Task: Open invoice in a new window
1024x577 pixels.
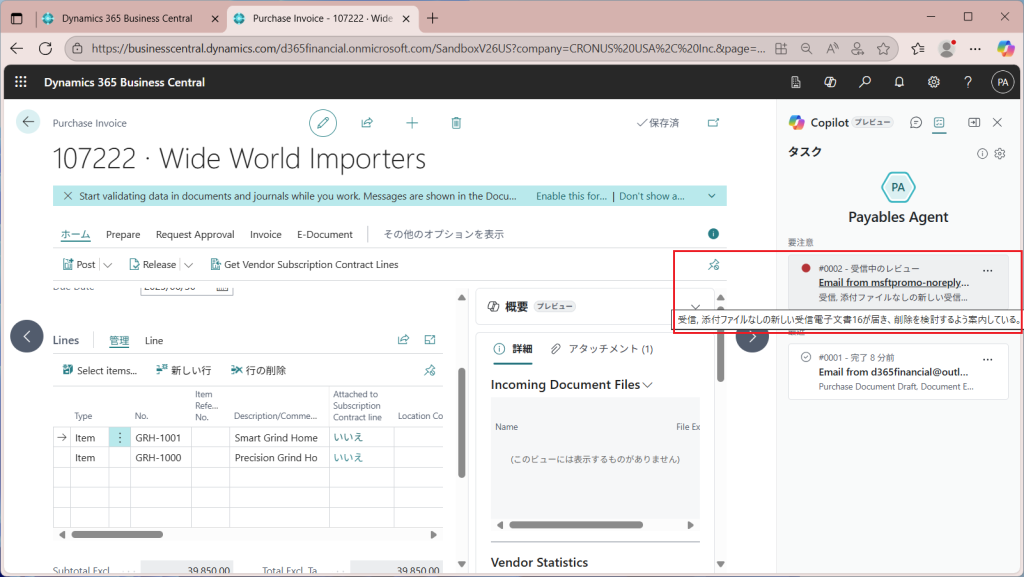Action: 713,123
